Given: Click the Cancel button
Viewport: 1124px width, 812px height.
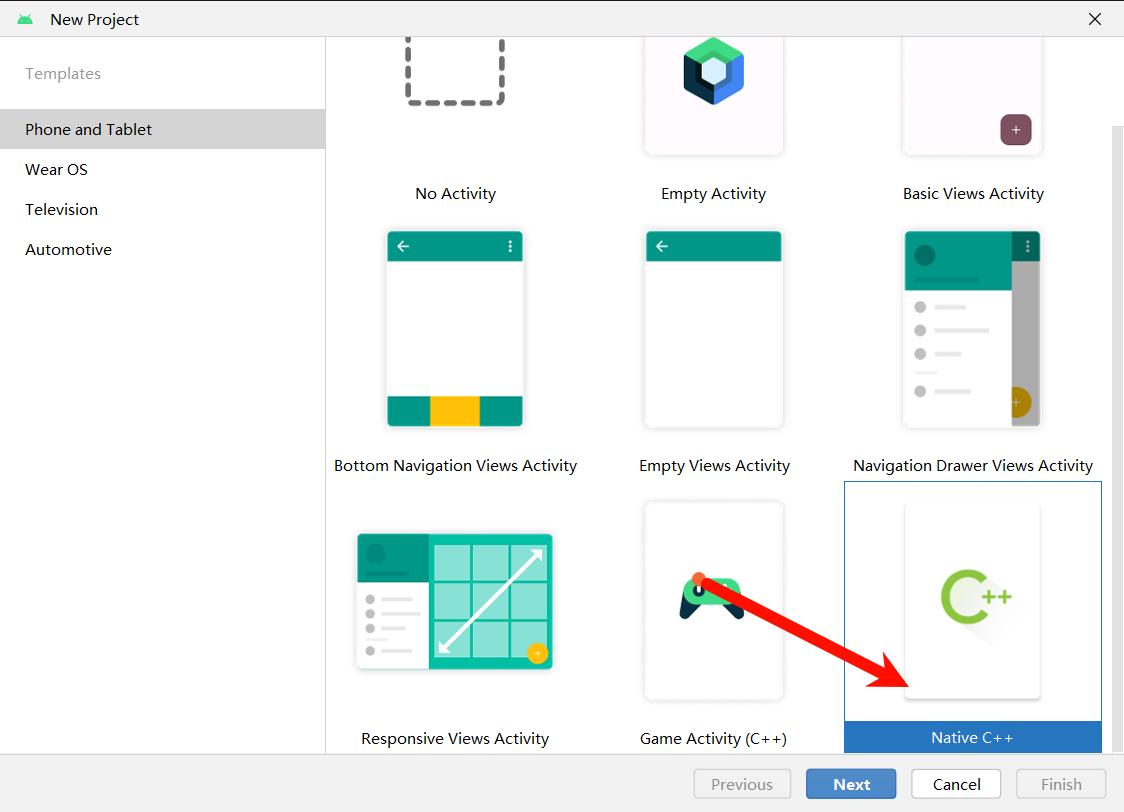Looking at the screenshot, I should click(956, 784).
